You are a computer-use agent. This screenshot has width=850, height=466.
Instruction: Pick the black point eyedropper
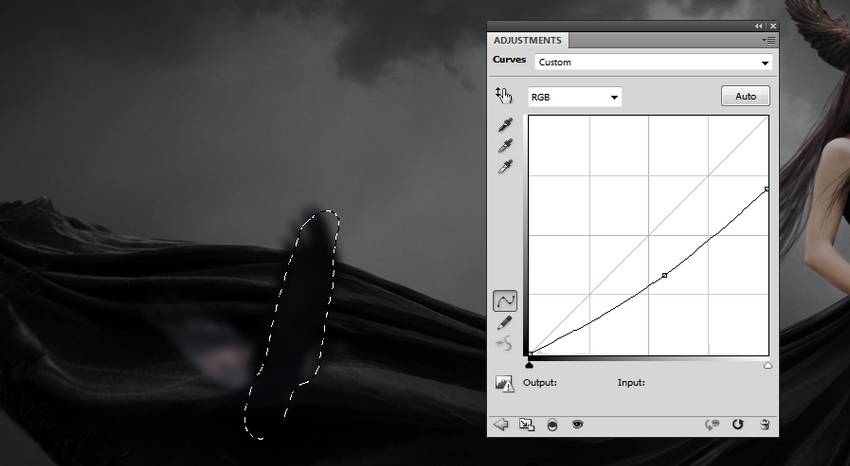coord(505,124)
